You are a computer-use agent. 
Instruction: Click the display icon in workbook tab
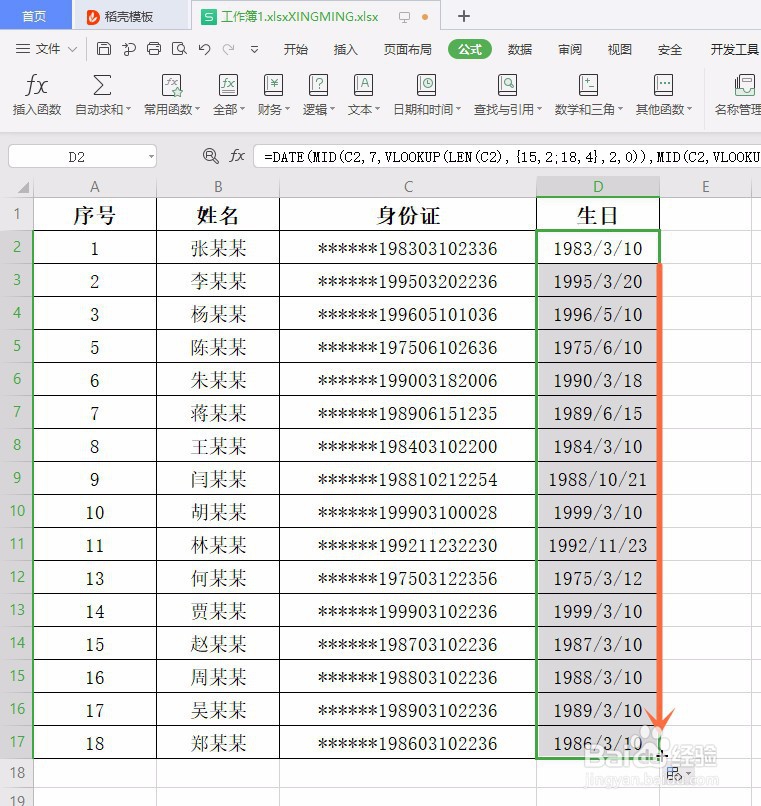[x=405, y=17]
